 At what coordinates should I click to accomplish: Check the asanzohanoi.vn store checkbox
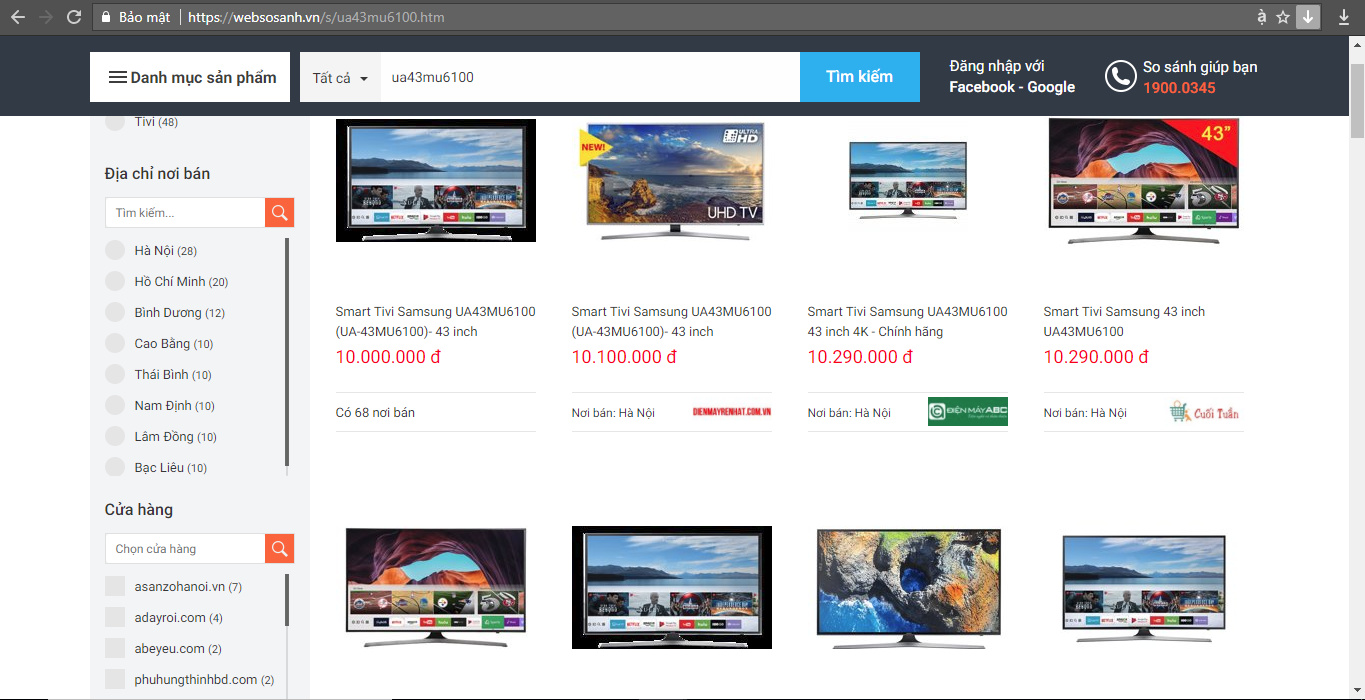tap(116, 586)
